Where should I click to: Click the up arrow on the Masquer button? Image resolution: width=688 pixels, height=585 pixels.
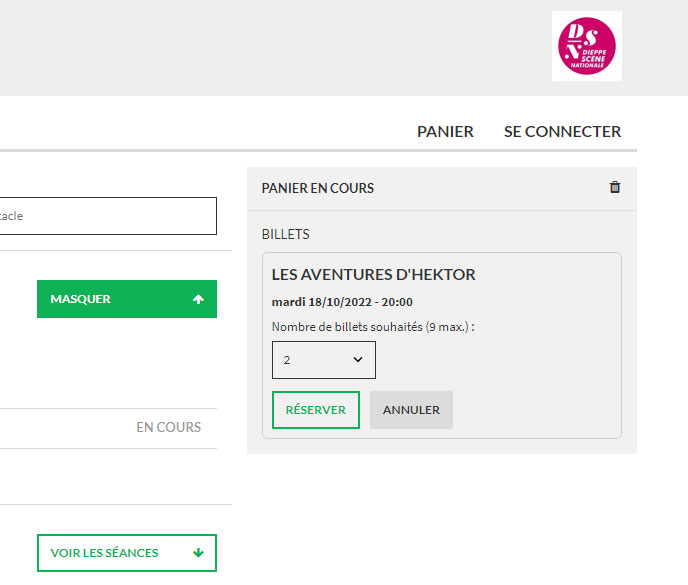pos(198,299)
